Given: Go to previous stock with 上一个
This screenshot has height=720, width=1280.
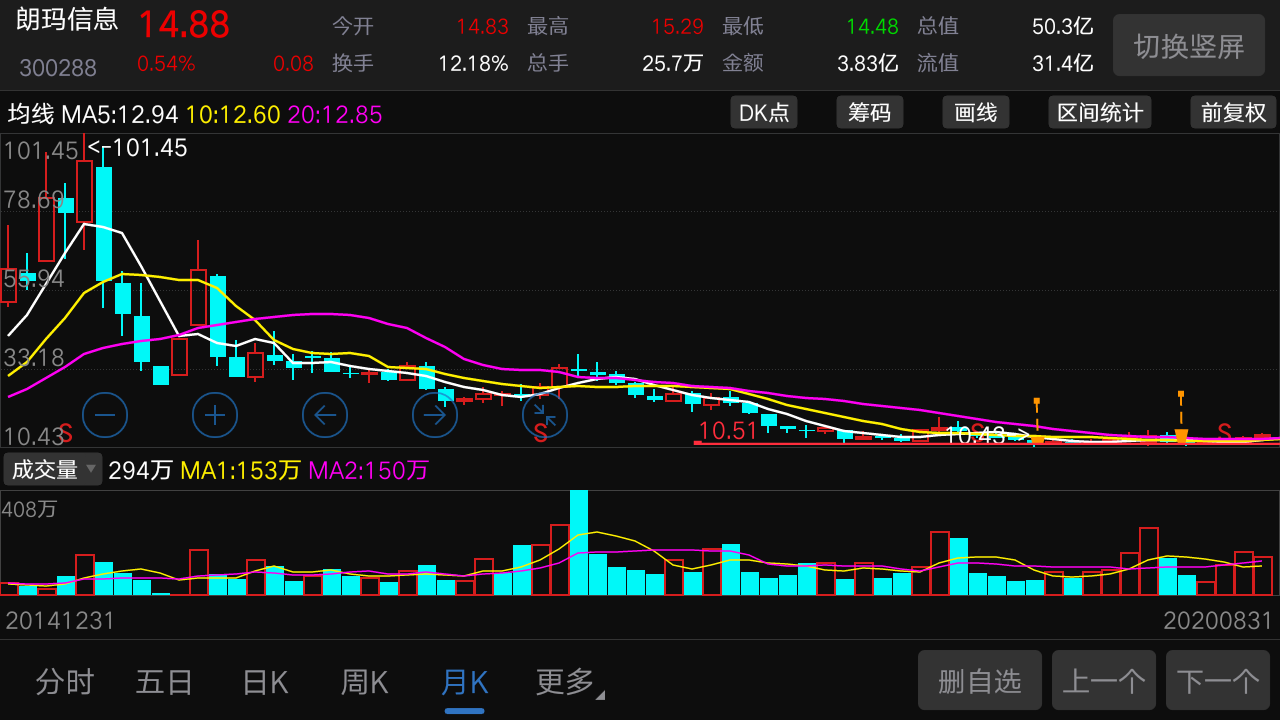Looking at the screenshot, I should (1104, 681).
